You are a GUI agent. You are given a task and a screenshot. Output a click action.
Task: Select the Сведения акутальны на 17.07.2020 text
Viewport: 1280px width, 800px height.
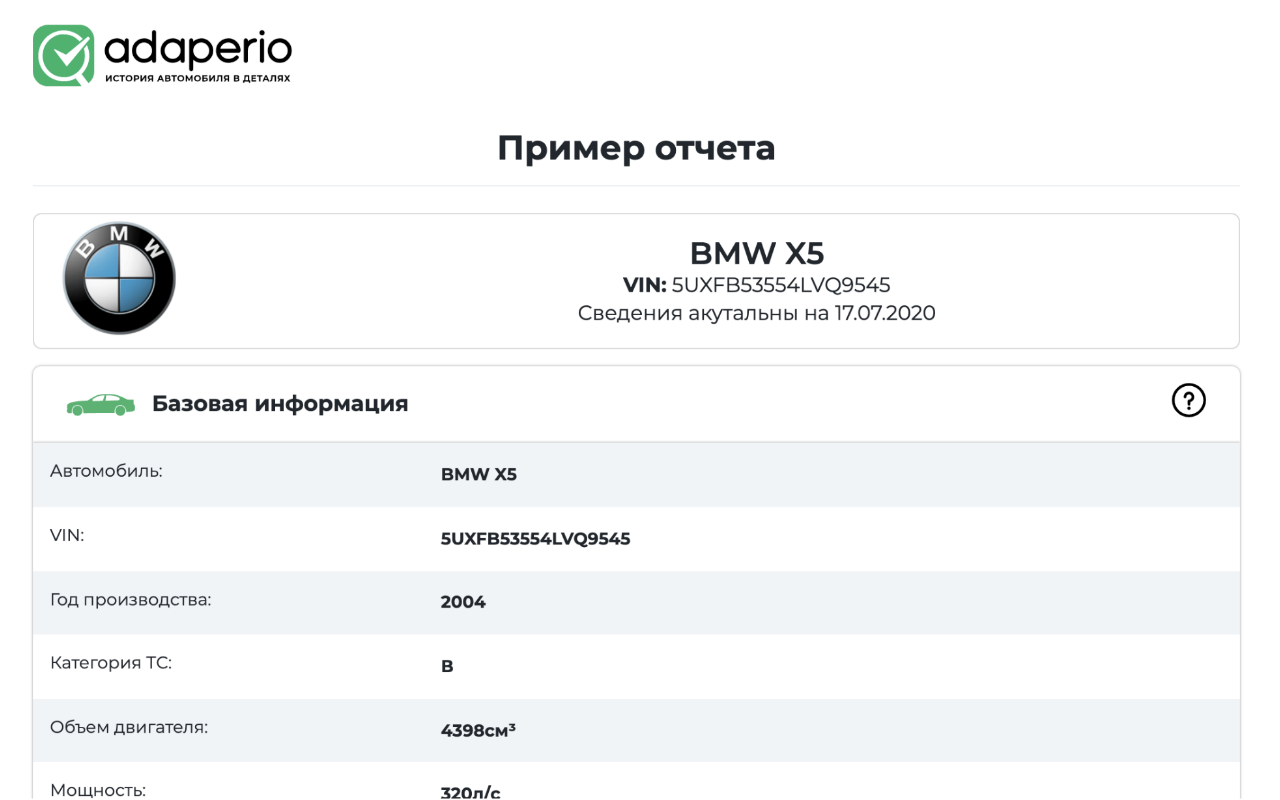757,313
